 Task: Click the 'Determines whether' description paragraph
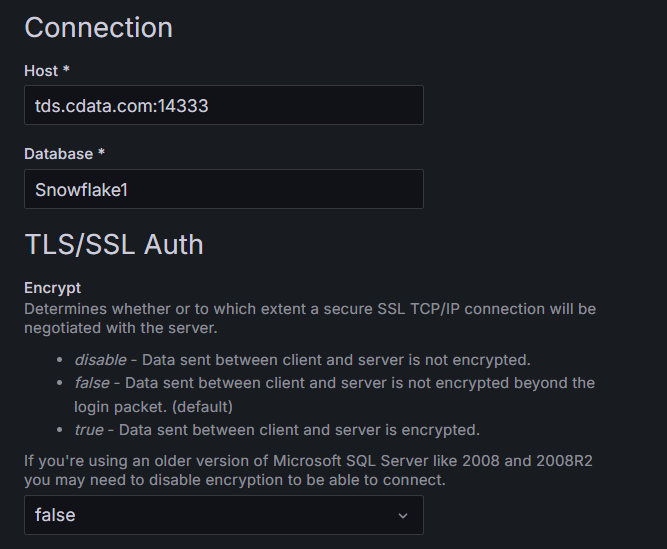[310, 308]
